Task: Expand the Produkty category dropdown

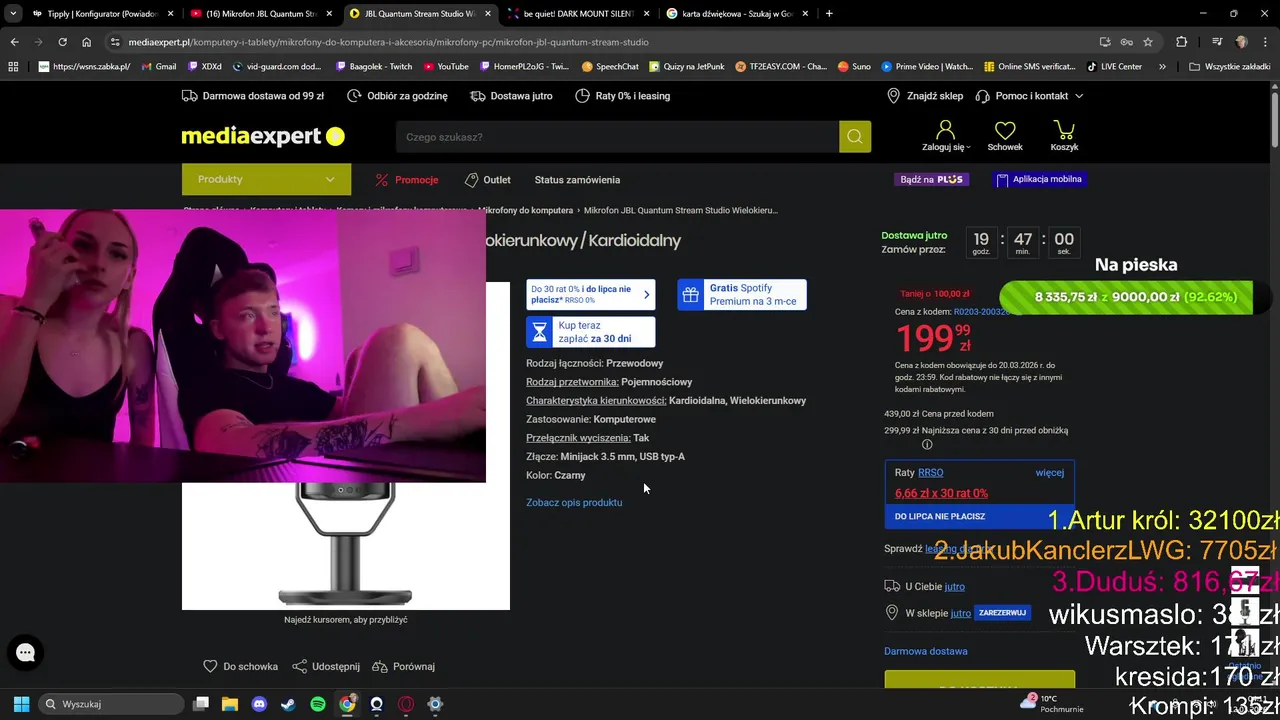Action: pos(266,179)
